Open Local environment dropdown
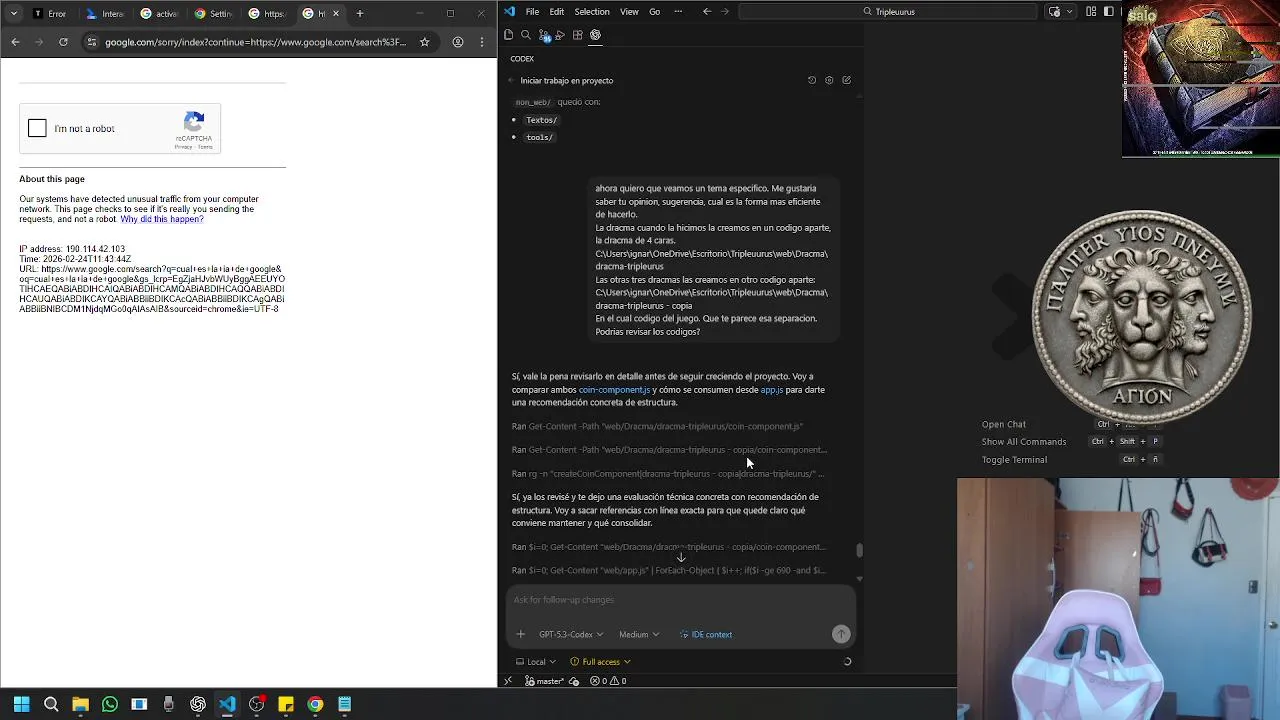The height and width of the screenshot is (720, 1280). pyautogui.click(x=537, y=661)
